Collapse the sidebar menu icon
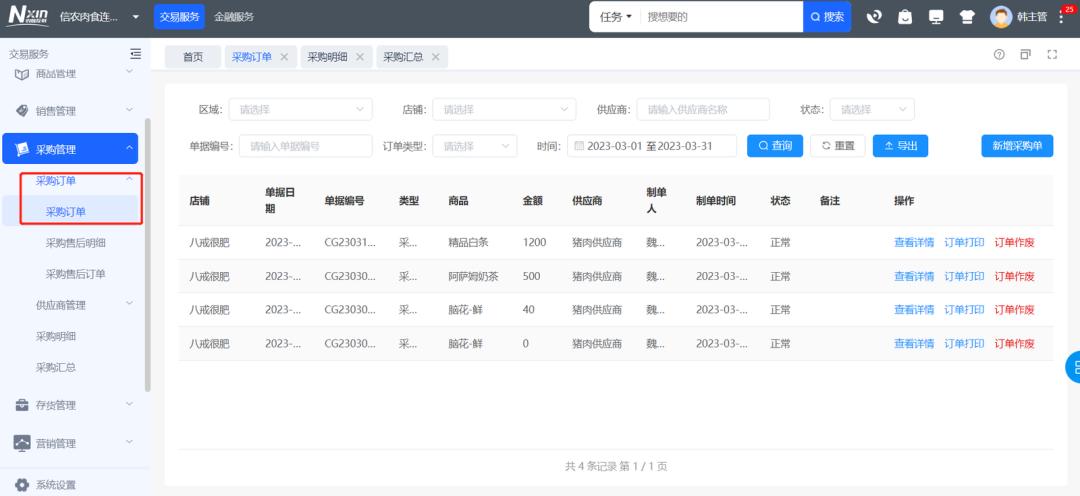The width and height of the screenshot is (1080, 496). pyautogui.click(x=136, y=54)
